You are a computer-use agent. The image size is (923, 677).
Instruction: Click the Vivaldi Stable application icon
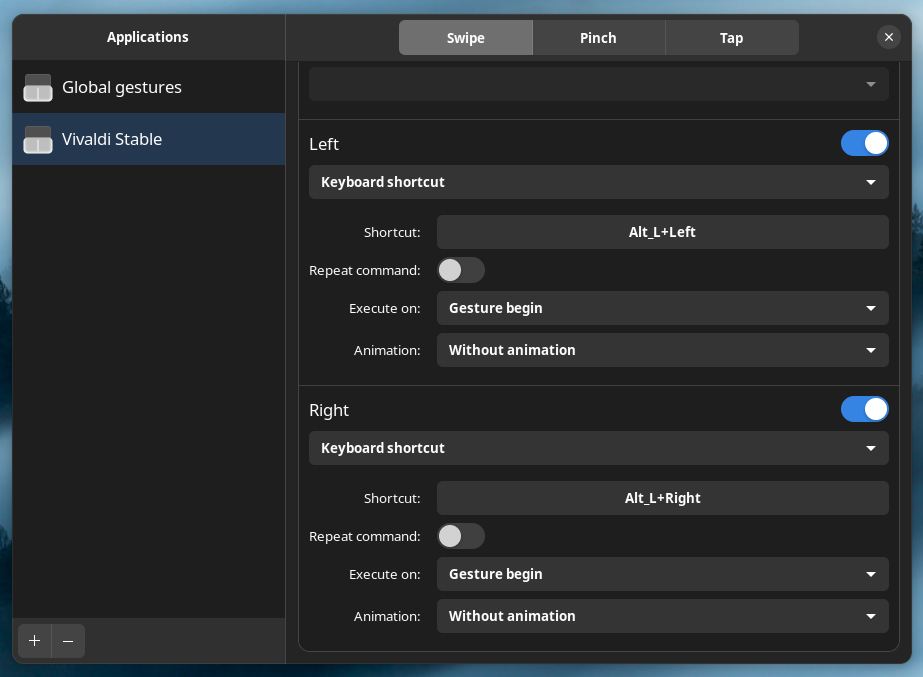coord(37,140)
